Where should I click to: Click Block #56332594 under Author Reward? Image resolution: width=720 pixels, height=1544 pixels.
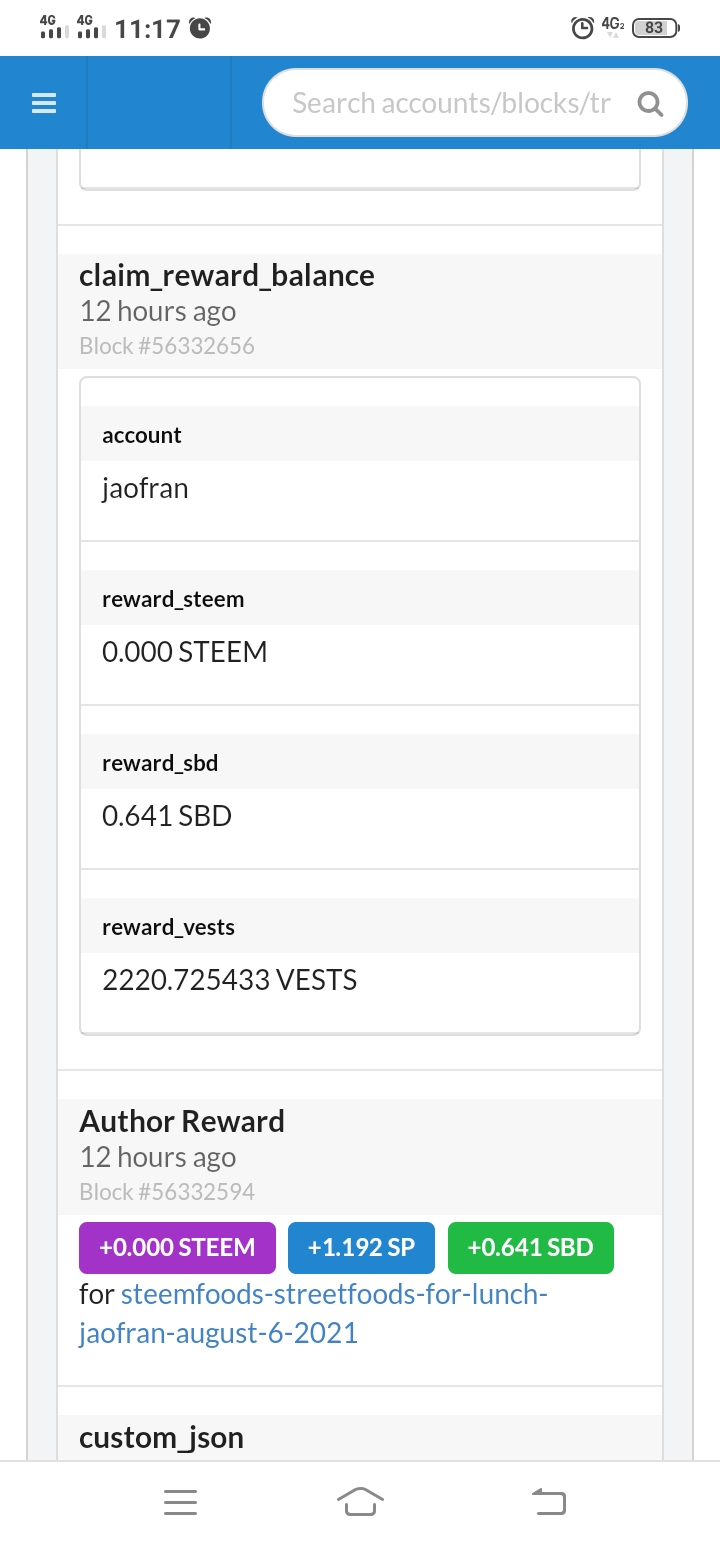point(167,1192)
